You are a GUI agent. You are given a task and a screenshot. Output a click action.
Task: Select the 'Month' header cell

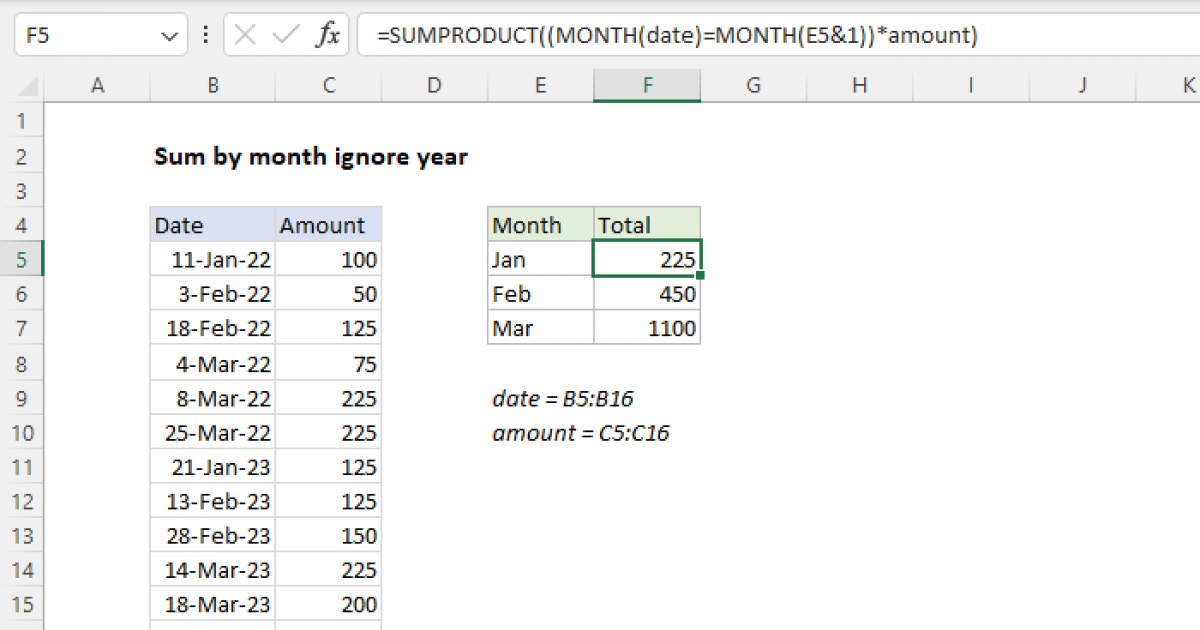[x=527, y=224]
